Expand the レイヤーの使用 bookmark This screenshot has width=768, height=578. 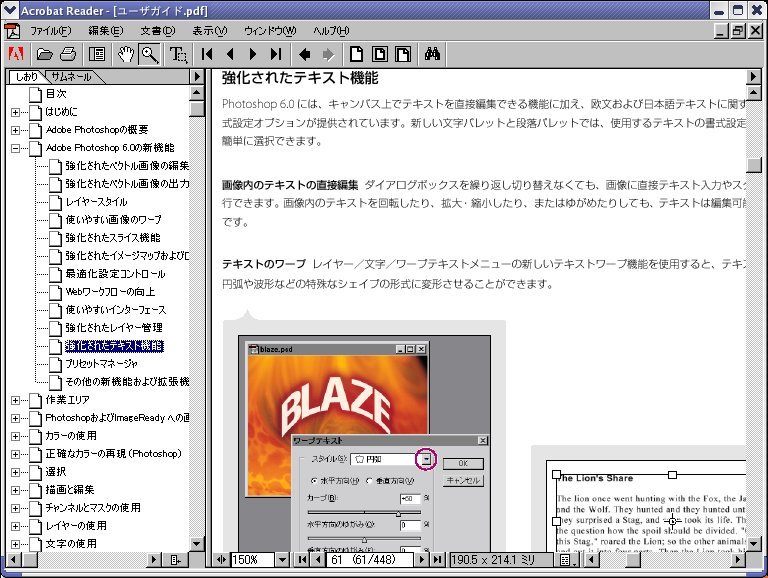15,527
